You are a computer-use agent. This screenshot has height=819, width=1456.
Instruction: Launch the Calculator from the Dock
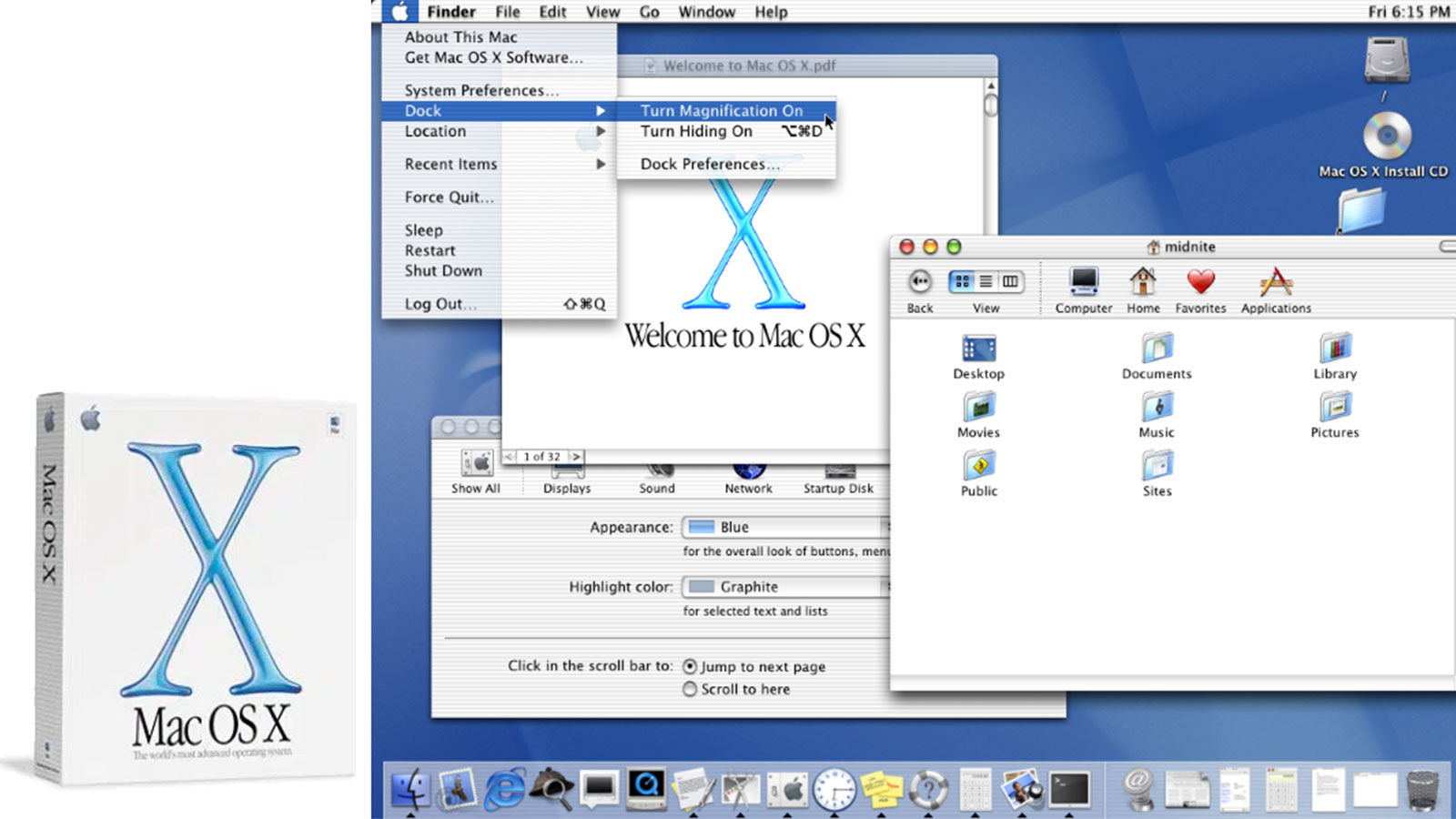tap(976, 790)
